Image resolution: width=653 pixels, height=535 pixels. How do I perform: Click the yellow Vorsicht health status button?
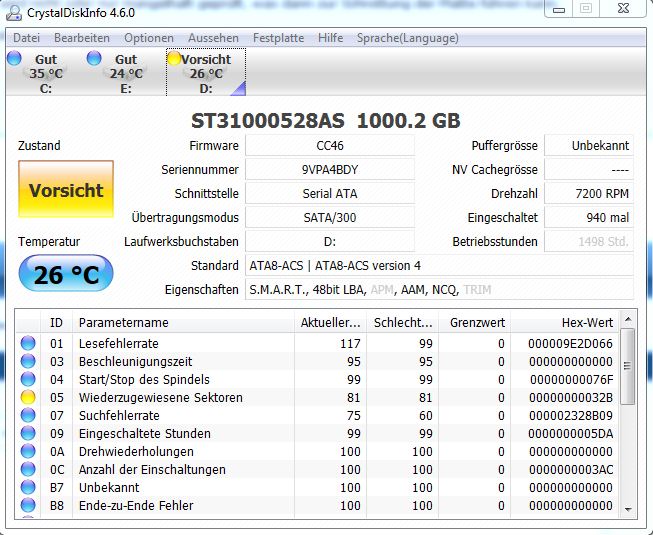coord(66,189)
